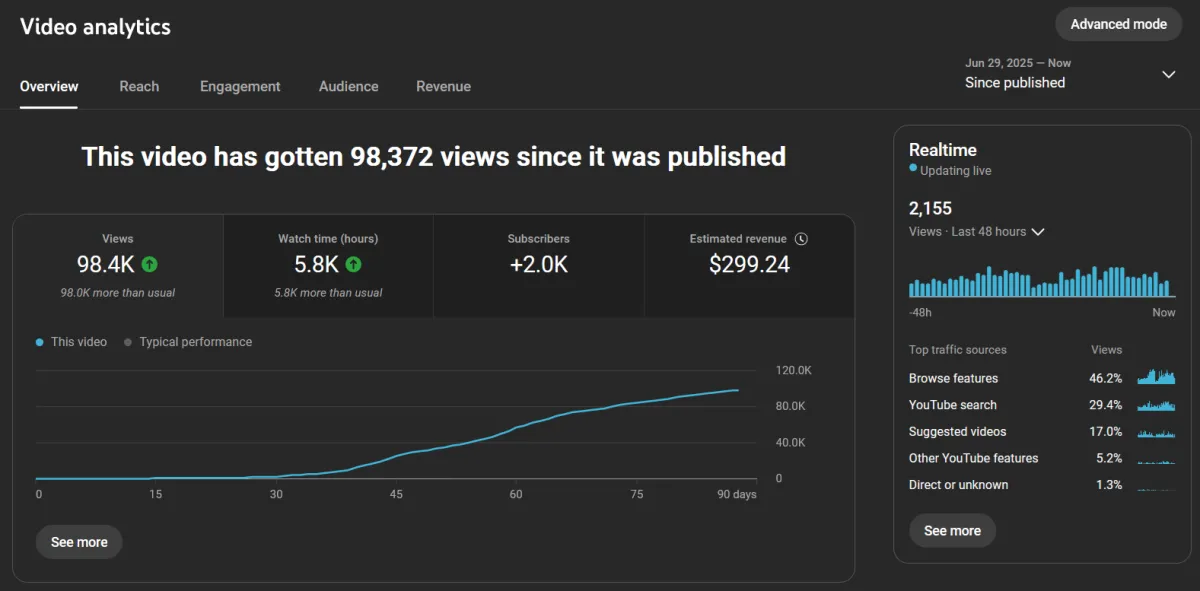Open the Browse features sparkline chart
Image resolution: width=1200 pixels, height=591 pixels.
(x=1156, y=377)
